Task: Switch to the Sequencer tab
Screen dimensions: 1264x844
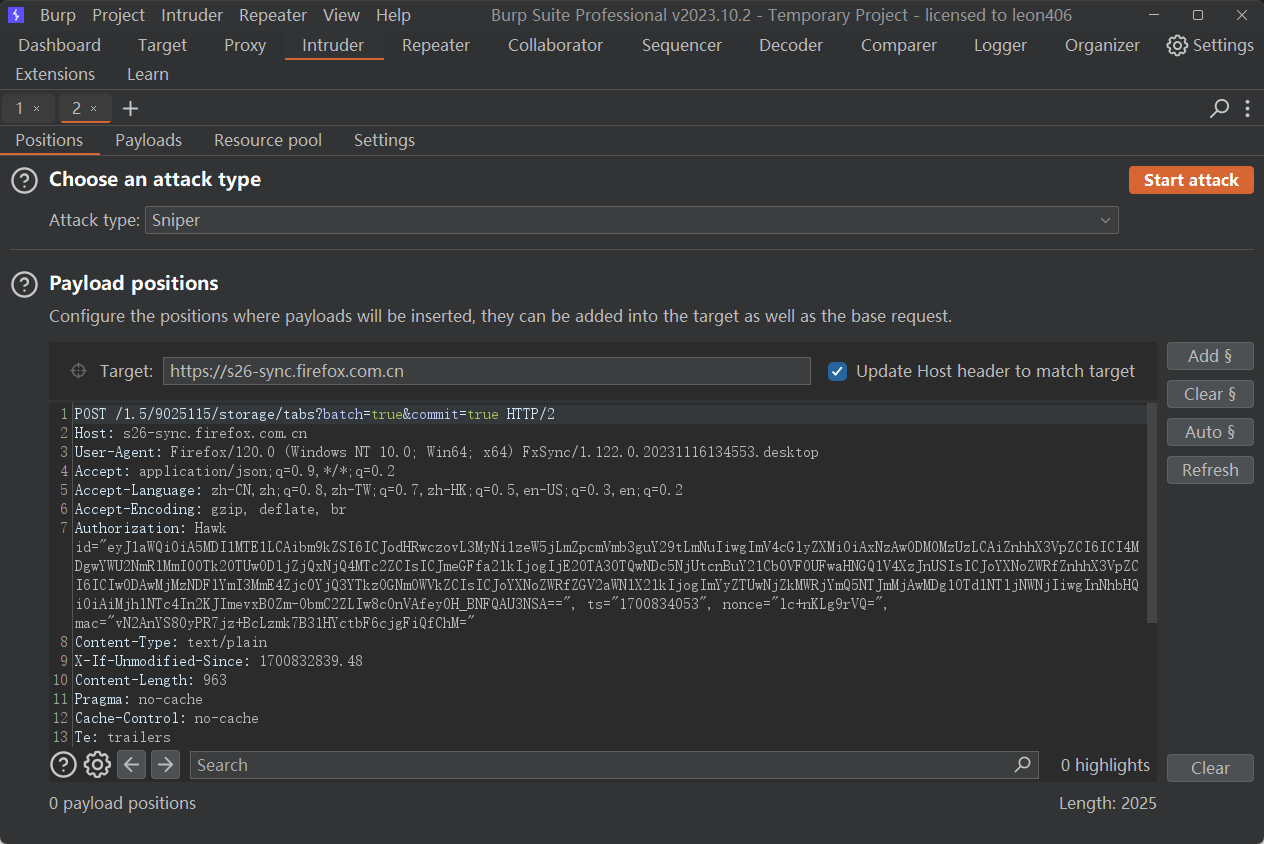Action: pyautogui.click(x=681, y=45)
